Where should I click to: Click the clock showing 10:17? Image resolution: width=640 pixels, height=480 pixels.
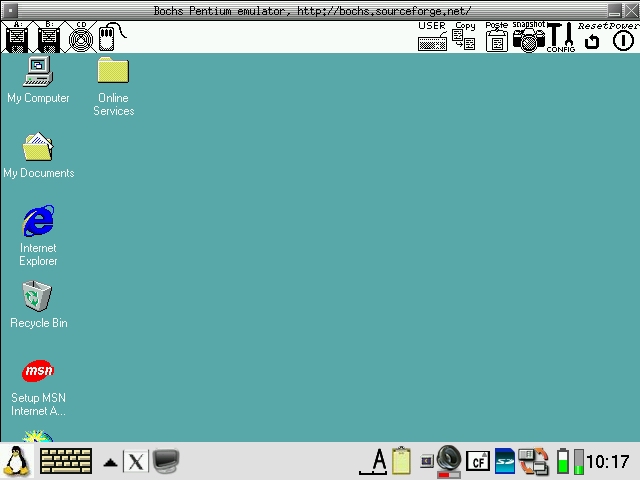[607, 461]
